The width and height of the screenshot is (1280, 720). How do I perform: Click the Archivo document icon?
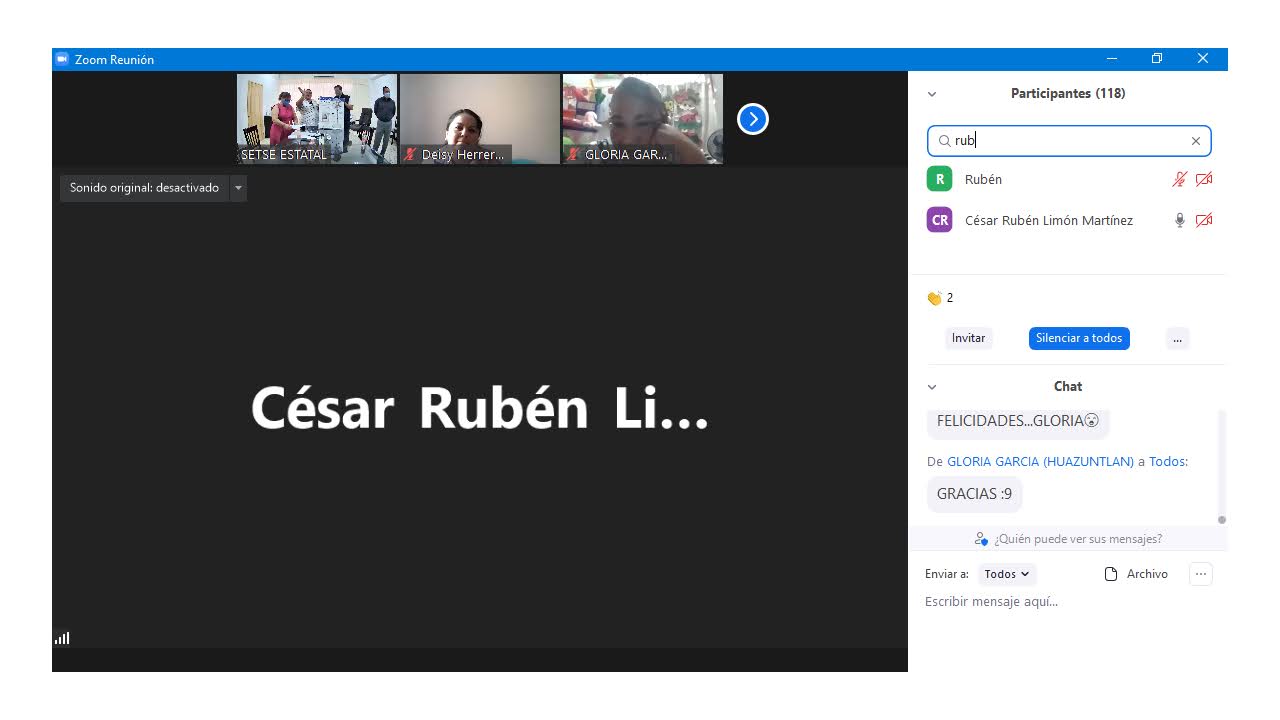coord(1110,574)
